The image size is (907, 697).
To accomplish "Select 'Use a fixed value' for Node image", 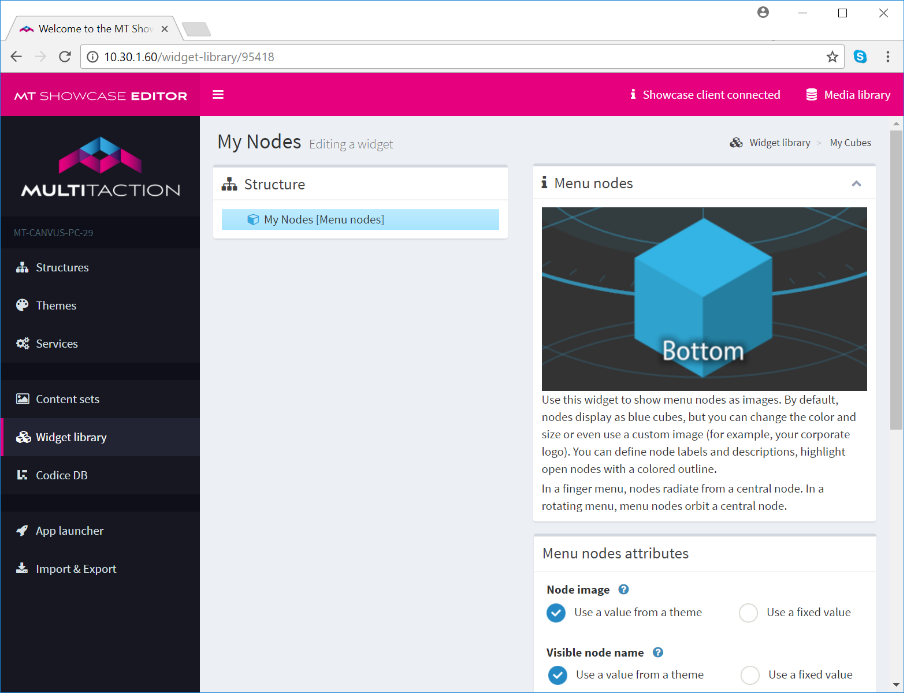I will click(x=748, y=612).
